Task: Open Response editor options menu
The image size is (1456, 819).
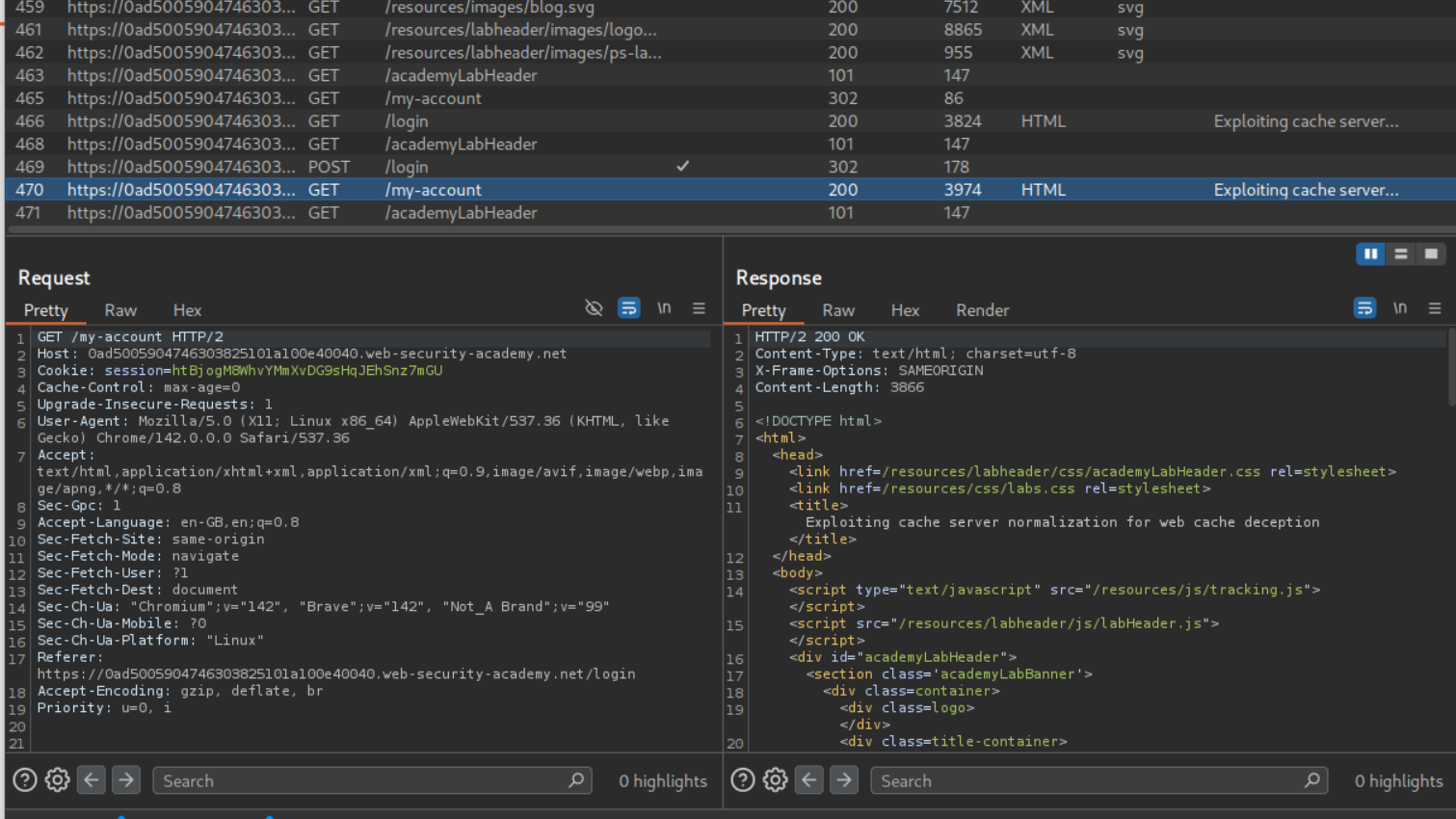Action: pyautogui.click(x=1435, y=308)
